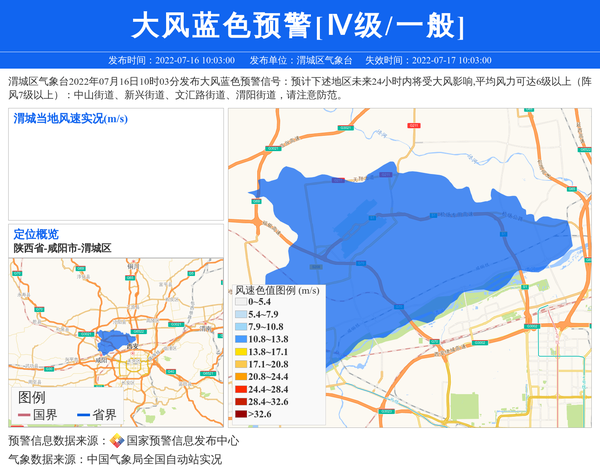Click the red 国界 legend line
600x471 pixels.
click(23, 415)
